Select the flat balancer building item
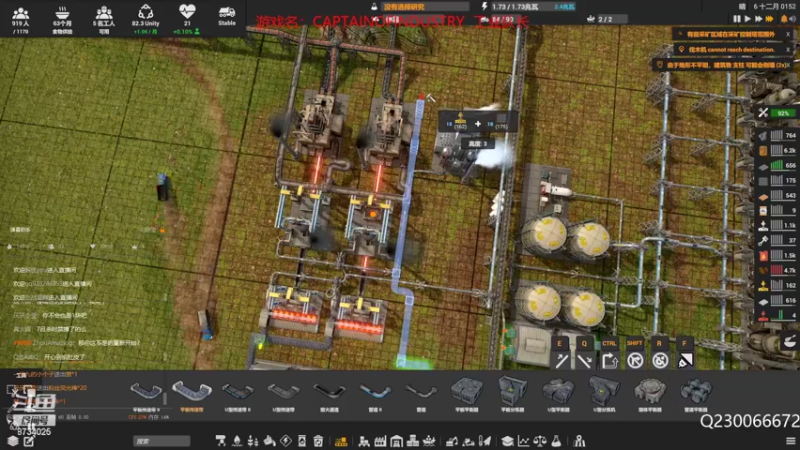 [467, 395]
